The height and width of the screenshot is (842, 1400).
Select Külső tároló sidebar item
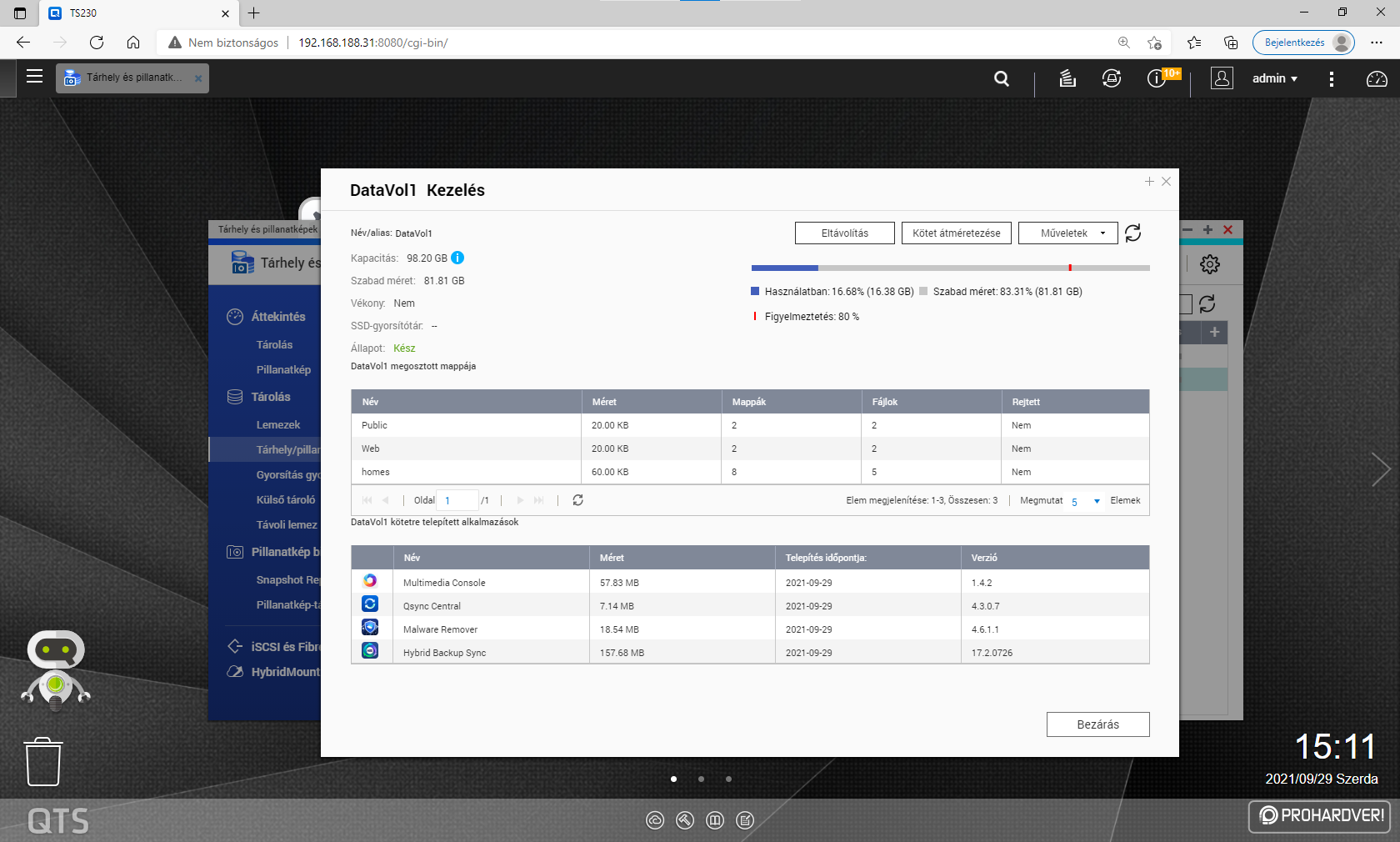point(286,500)
